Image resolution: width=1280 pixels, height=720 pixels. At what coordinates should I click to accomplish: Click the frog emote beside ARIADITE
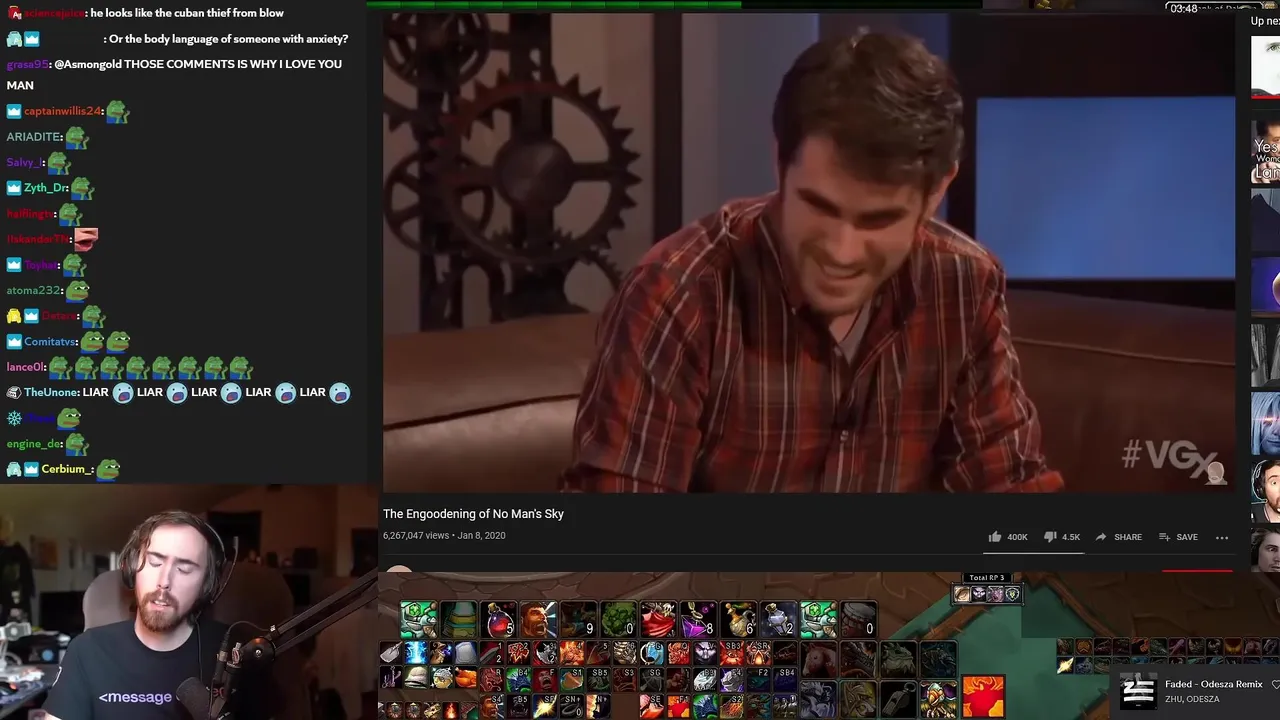point(77,137)
